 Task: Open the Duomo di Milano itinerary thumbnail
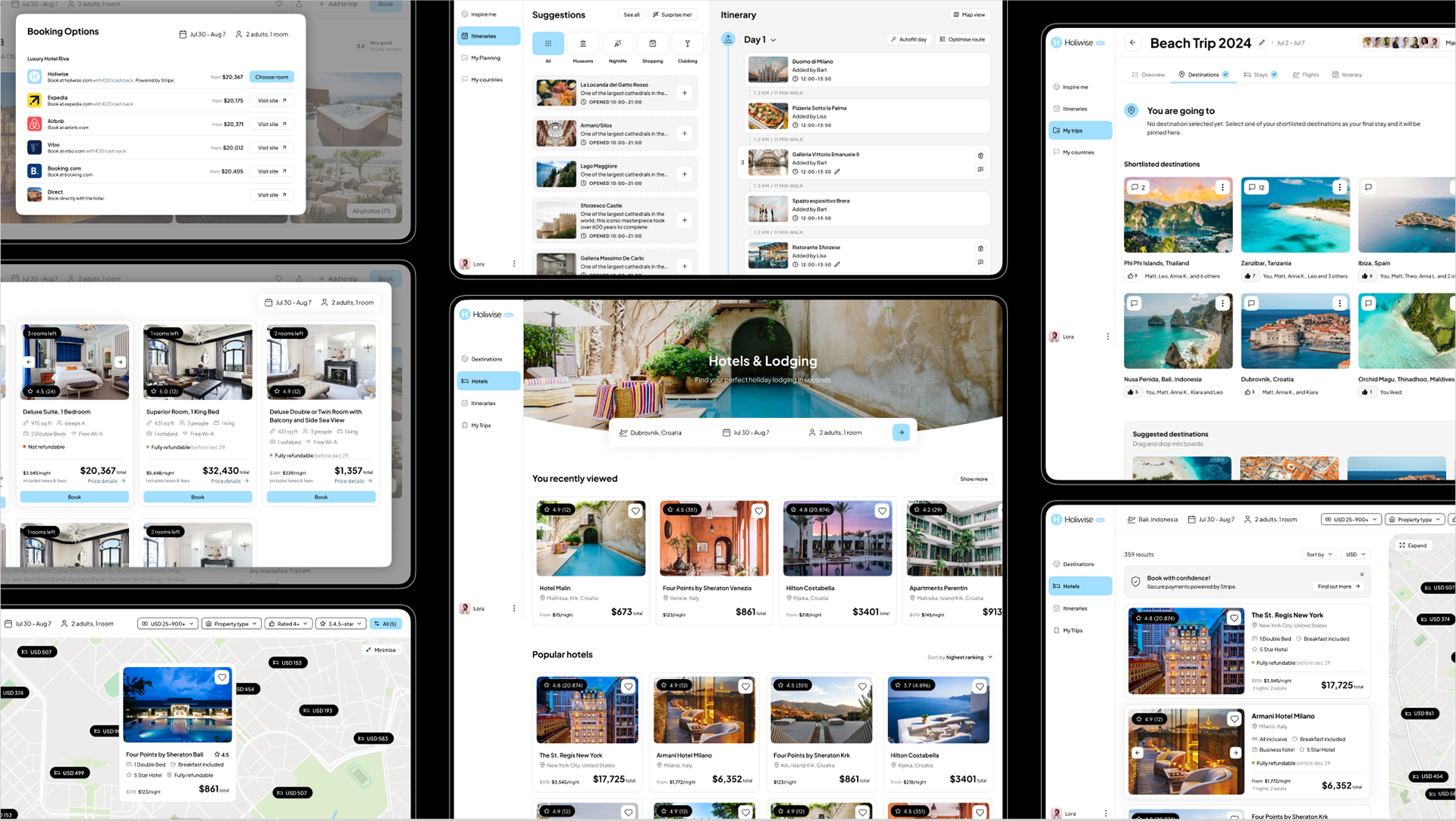click(767, 69)
